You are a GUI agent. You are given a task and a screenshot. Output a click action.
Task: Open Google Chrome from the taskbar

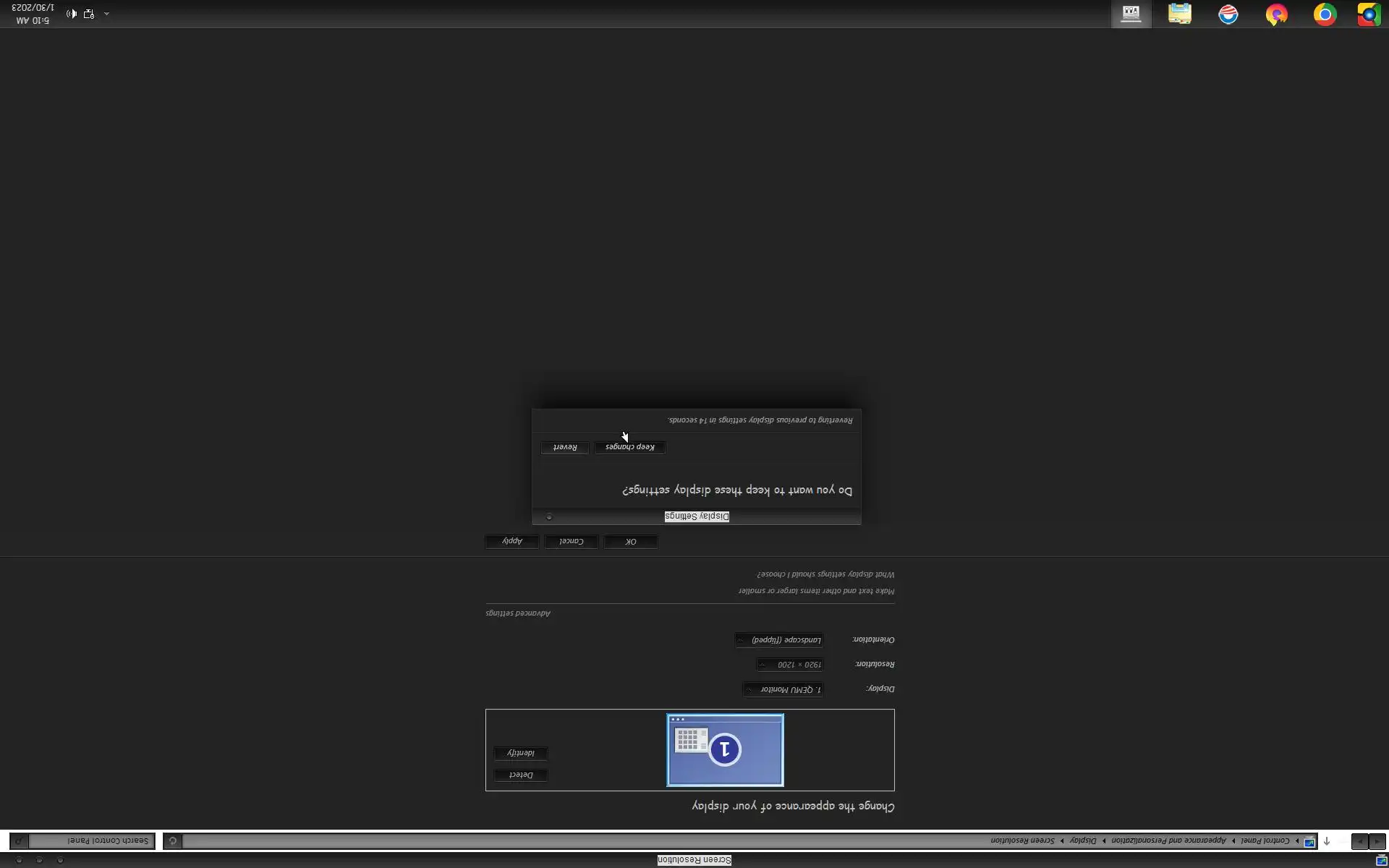coord(1325,14)
